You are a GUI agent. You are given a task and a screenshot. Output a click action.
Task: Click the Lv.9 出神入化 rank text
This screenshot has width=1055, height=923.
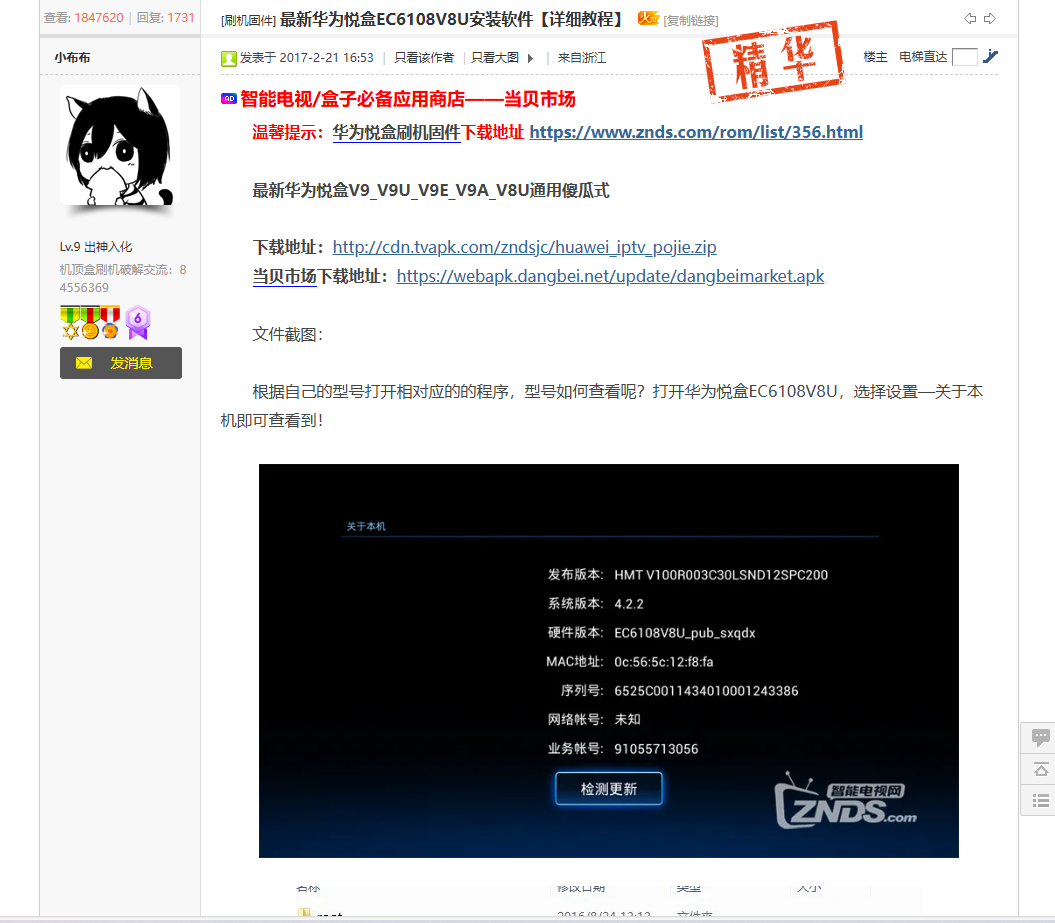[x=96, y=247]
